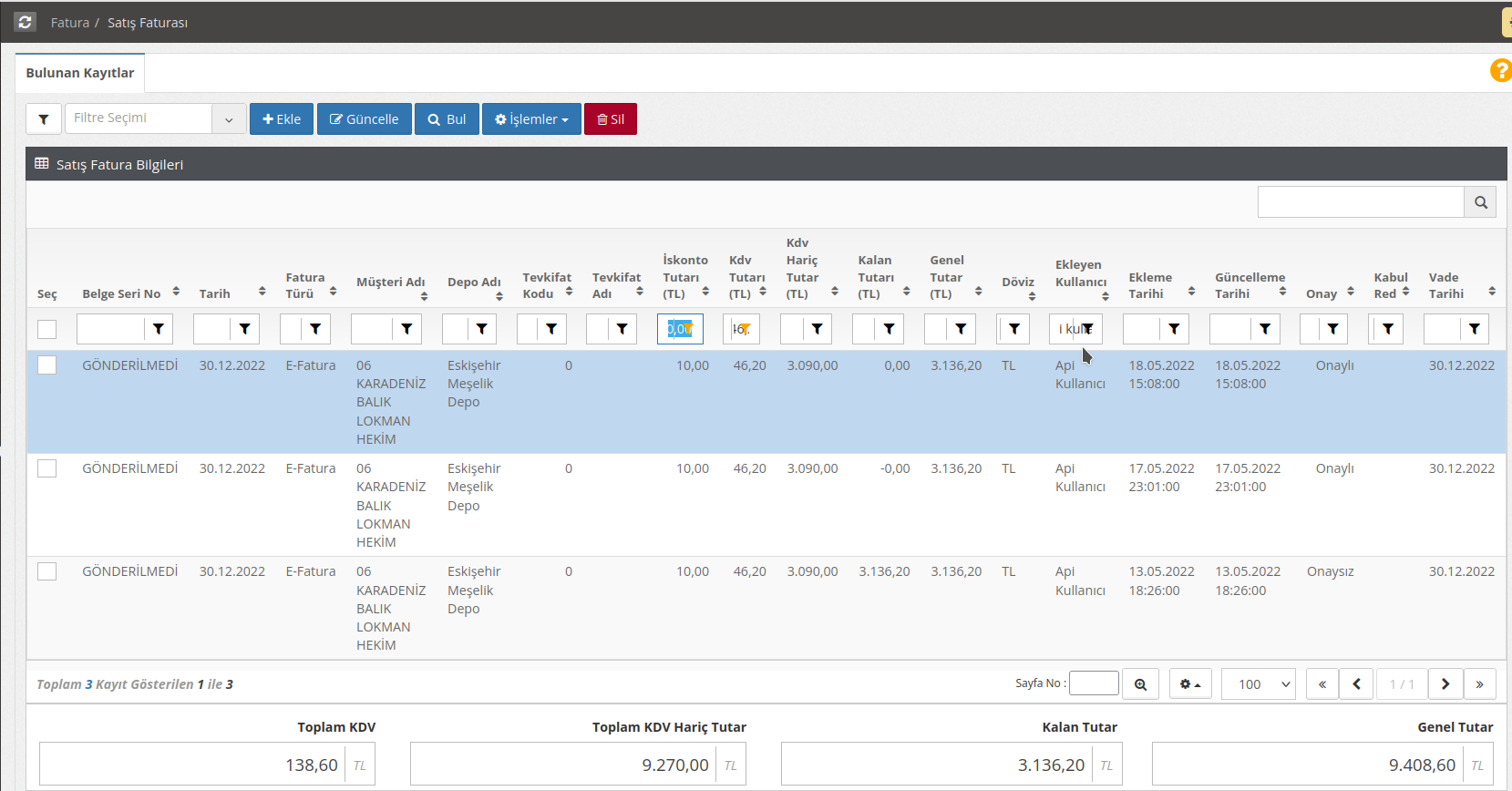Click the Tarih column filter funnel icon

point(244,329)
